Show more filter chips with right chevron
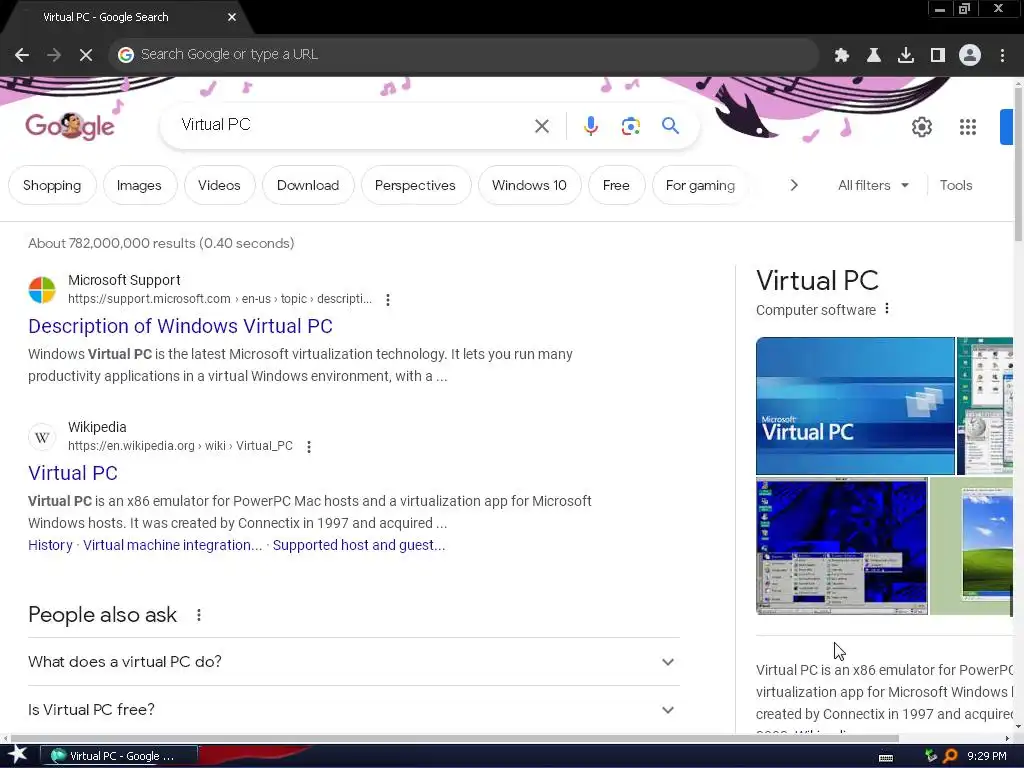The height and width of the screenshot is (768, 1024). [794, 185]
